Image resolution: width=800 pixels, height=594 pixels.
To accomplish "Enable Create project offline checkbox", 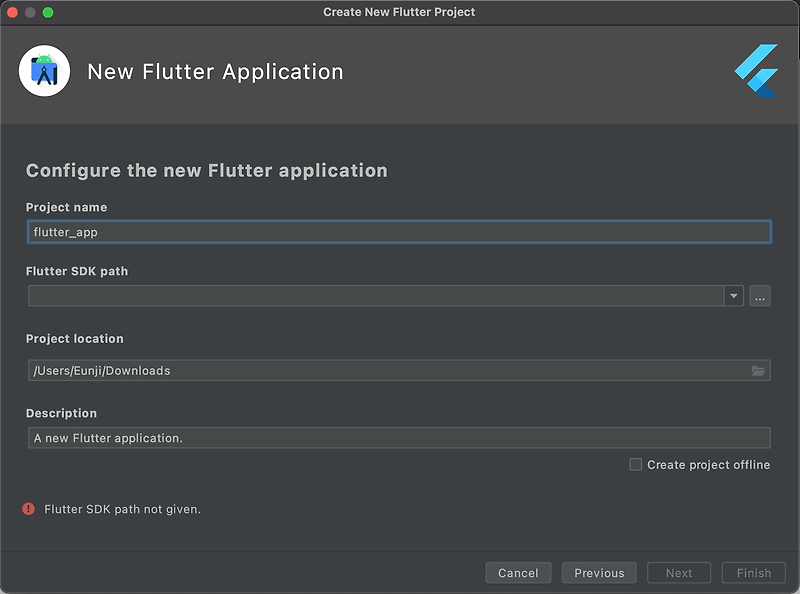I will 635,464.
